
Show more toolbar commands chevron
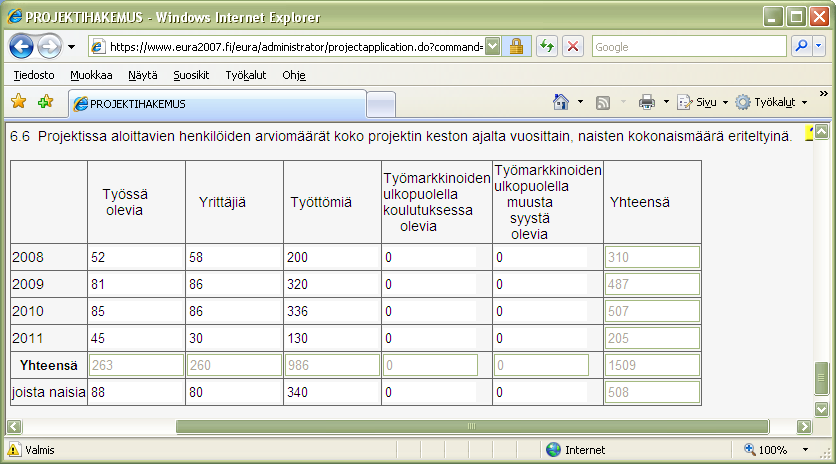(x=824, y=94)
